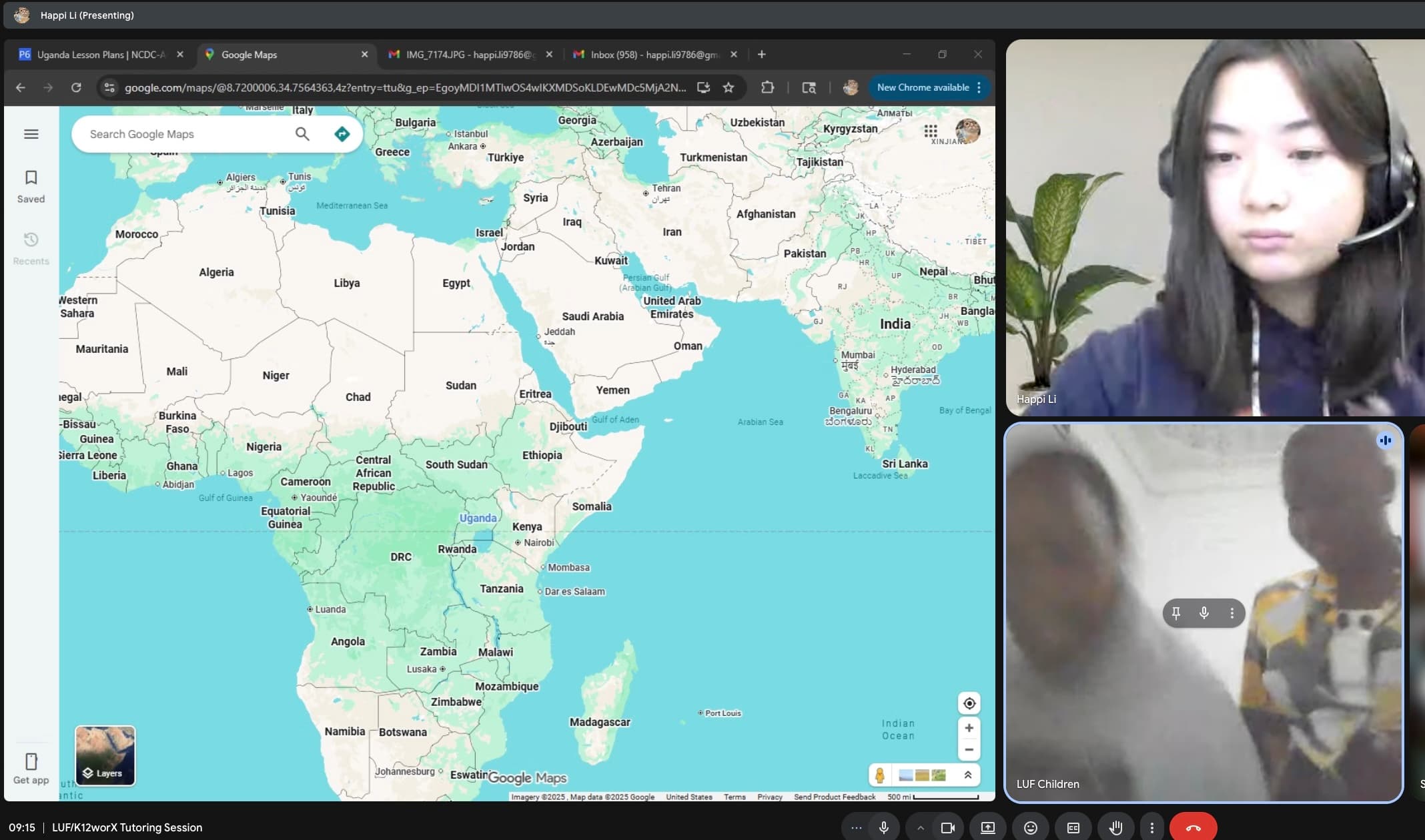
Task: Open Terms link in map footer
Action: tap(735, 797)
